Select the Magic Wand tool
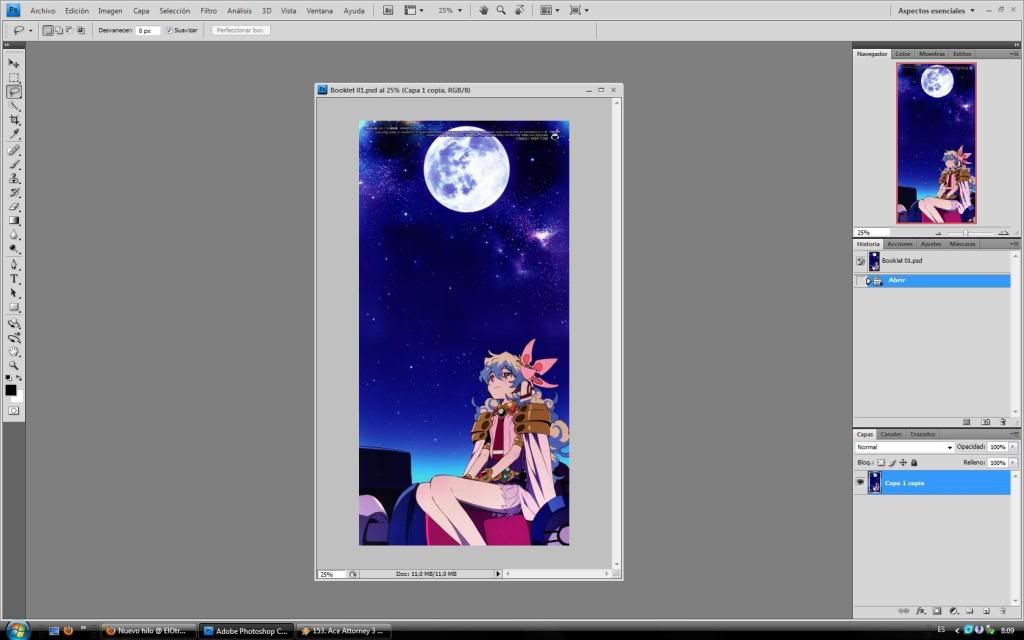1024x640 pixels. (x=14, y=106)
